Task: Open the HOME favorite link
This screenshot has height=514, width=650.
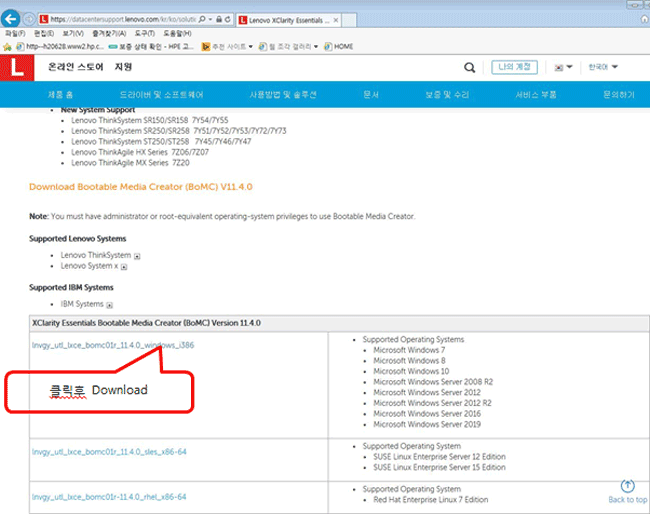Action: point(338,46)
